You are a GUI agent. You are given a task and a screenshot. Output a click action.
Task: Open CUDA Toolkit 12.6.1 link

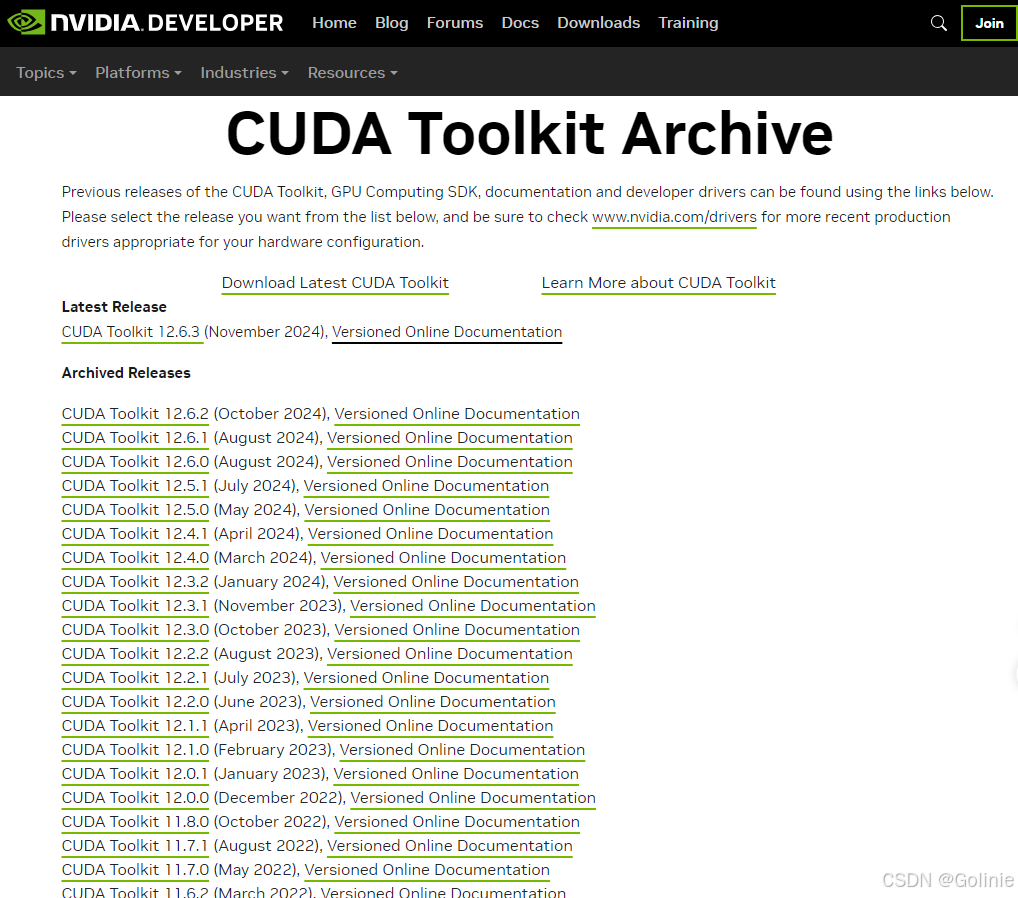[x=135, y=438]
